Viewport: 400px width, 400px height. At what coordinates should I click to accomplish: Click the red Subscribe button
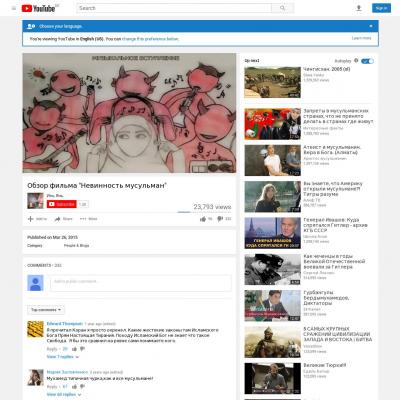62,204
